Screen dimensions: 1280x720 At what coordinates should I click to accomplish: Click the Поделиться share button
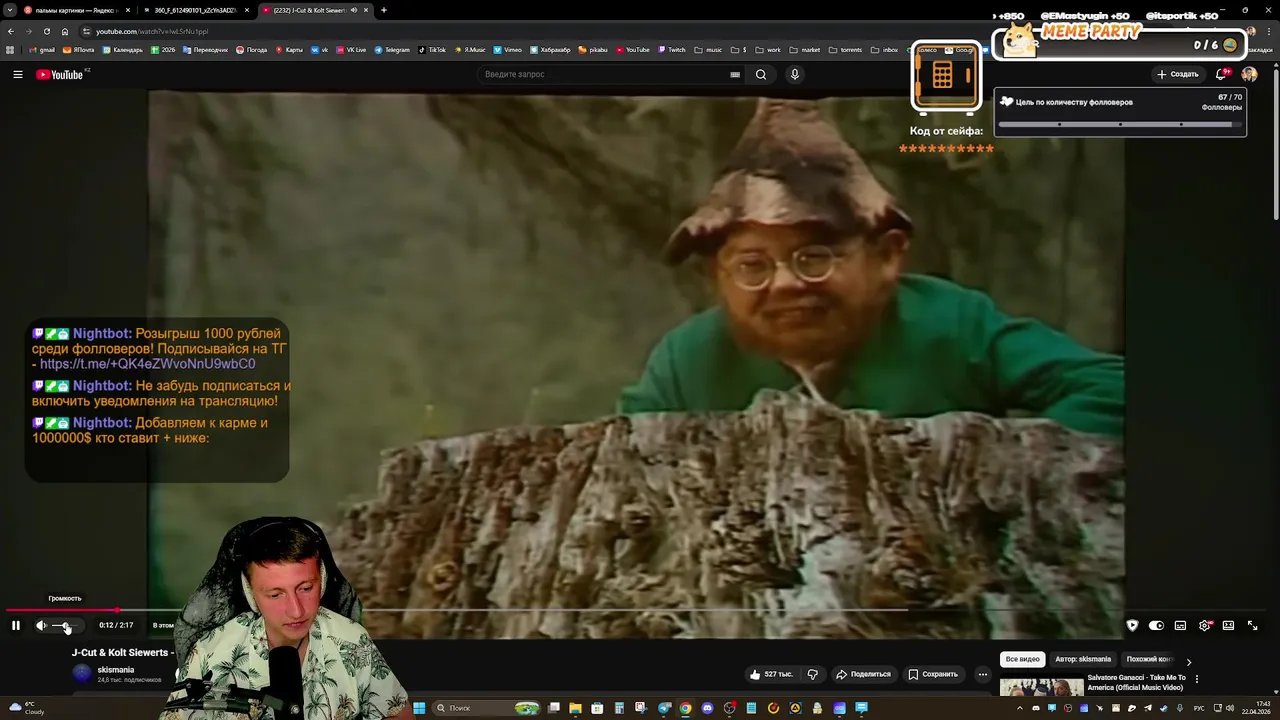tap(863, 674)
